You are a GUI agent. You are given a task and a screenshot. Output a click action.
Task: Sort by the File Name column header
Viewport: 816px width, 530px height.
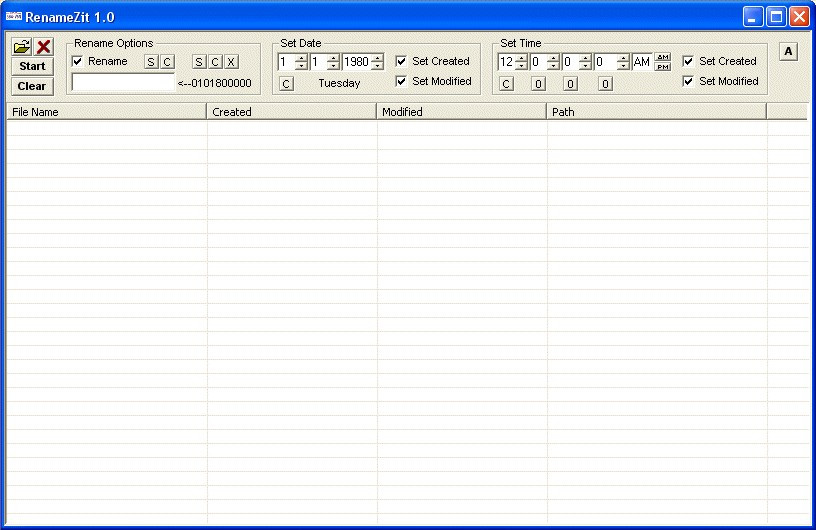coord(107,111)
